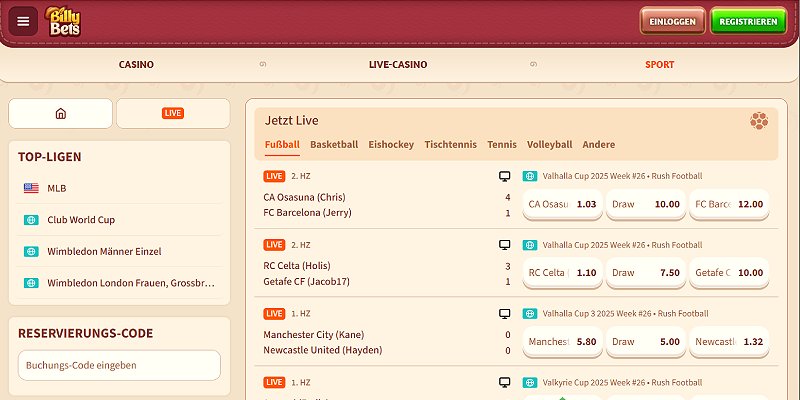
Task: Open the LIVE-CASINO section
Action: pyautogui.click(x=398, y=65)
